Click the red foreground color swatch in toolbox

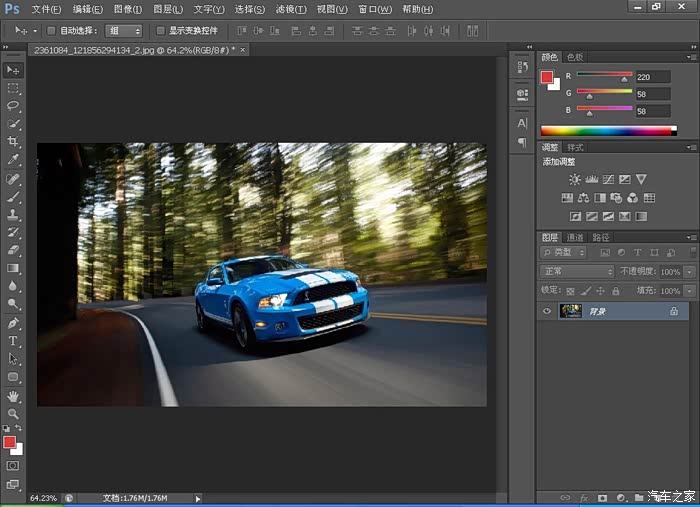[10, 441]
